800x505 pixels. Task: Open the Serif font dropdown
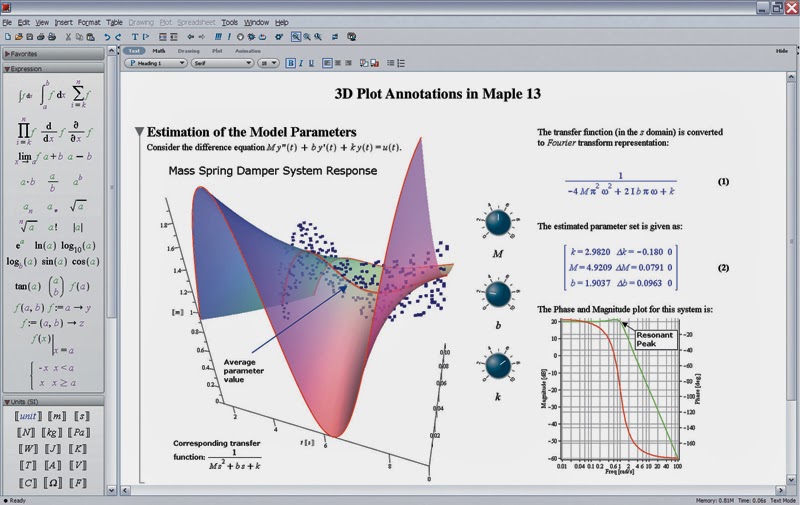pos(222,63)
